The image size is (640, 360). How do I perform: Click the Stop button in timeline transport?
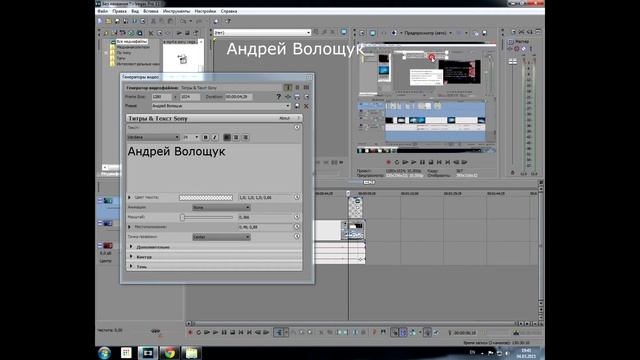232,333
